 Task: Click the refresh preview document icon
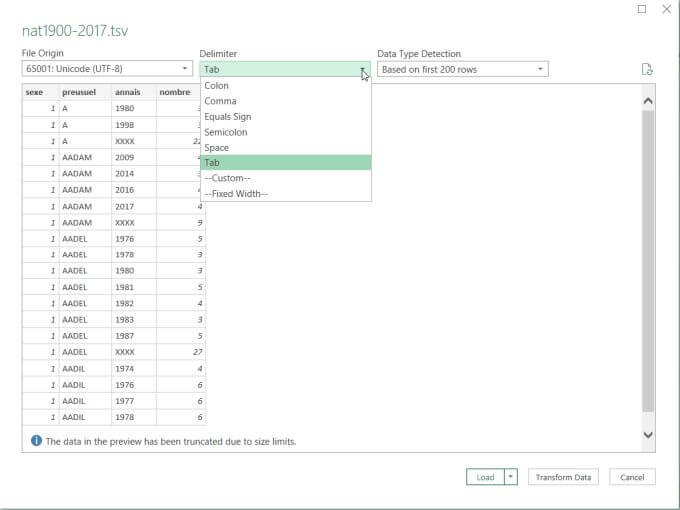(x=647, y=69)
